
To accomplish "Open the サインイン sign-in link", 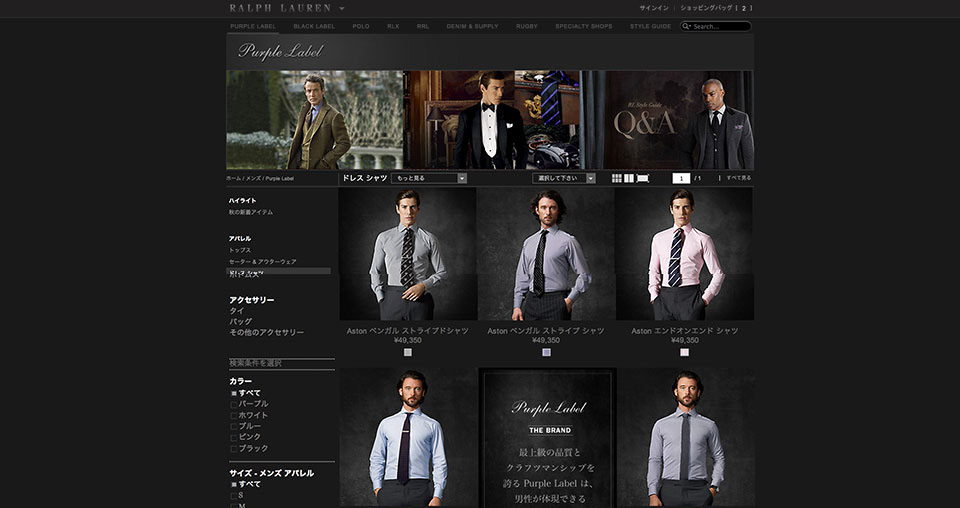I will 654,8.
